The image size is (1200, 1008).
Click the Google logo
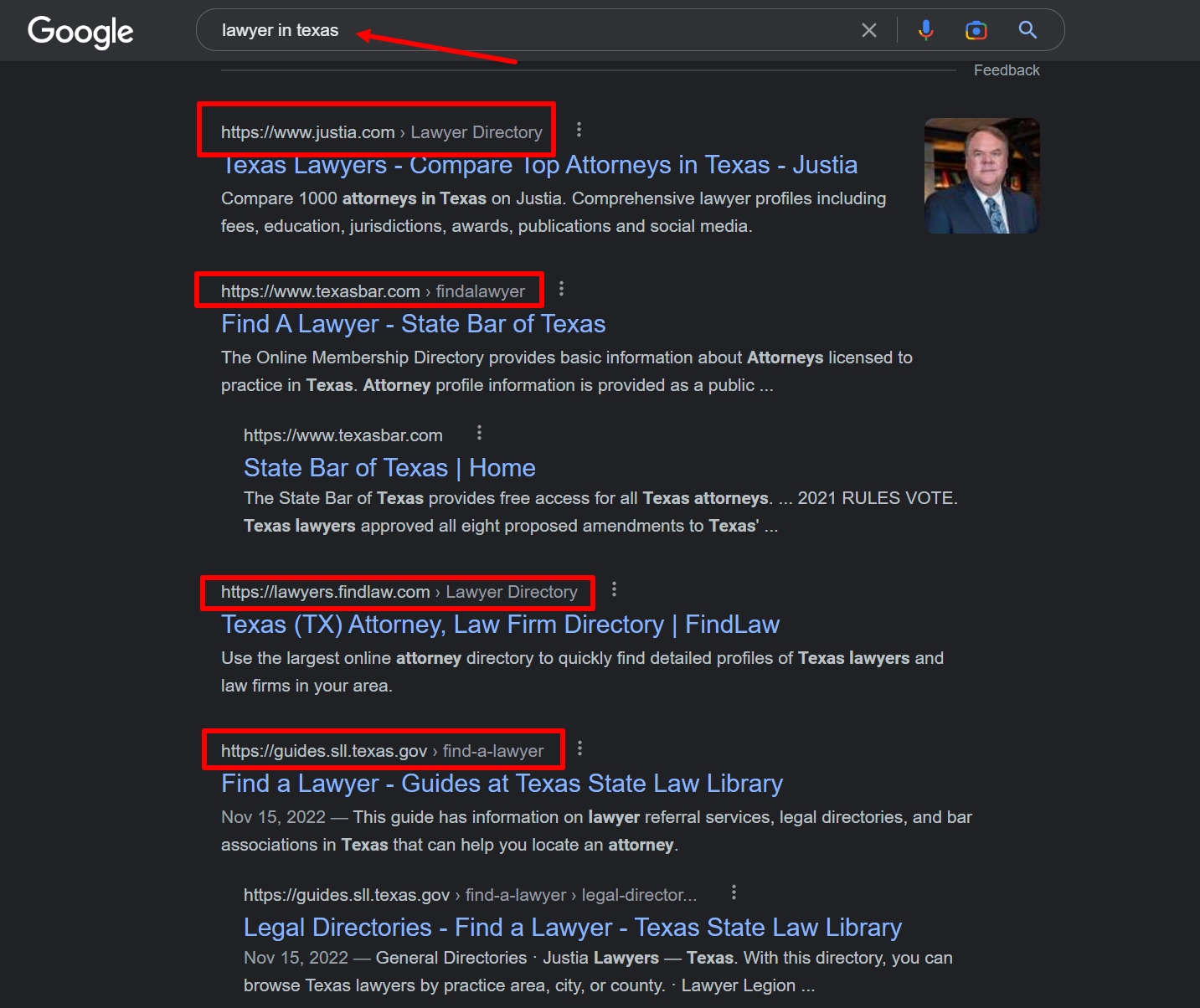click(x=80, y=32)
